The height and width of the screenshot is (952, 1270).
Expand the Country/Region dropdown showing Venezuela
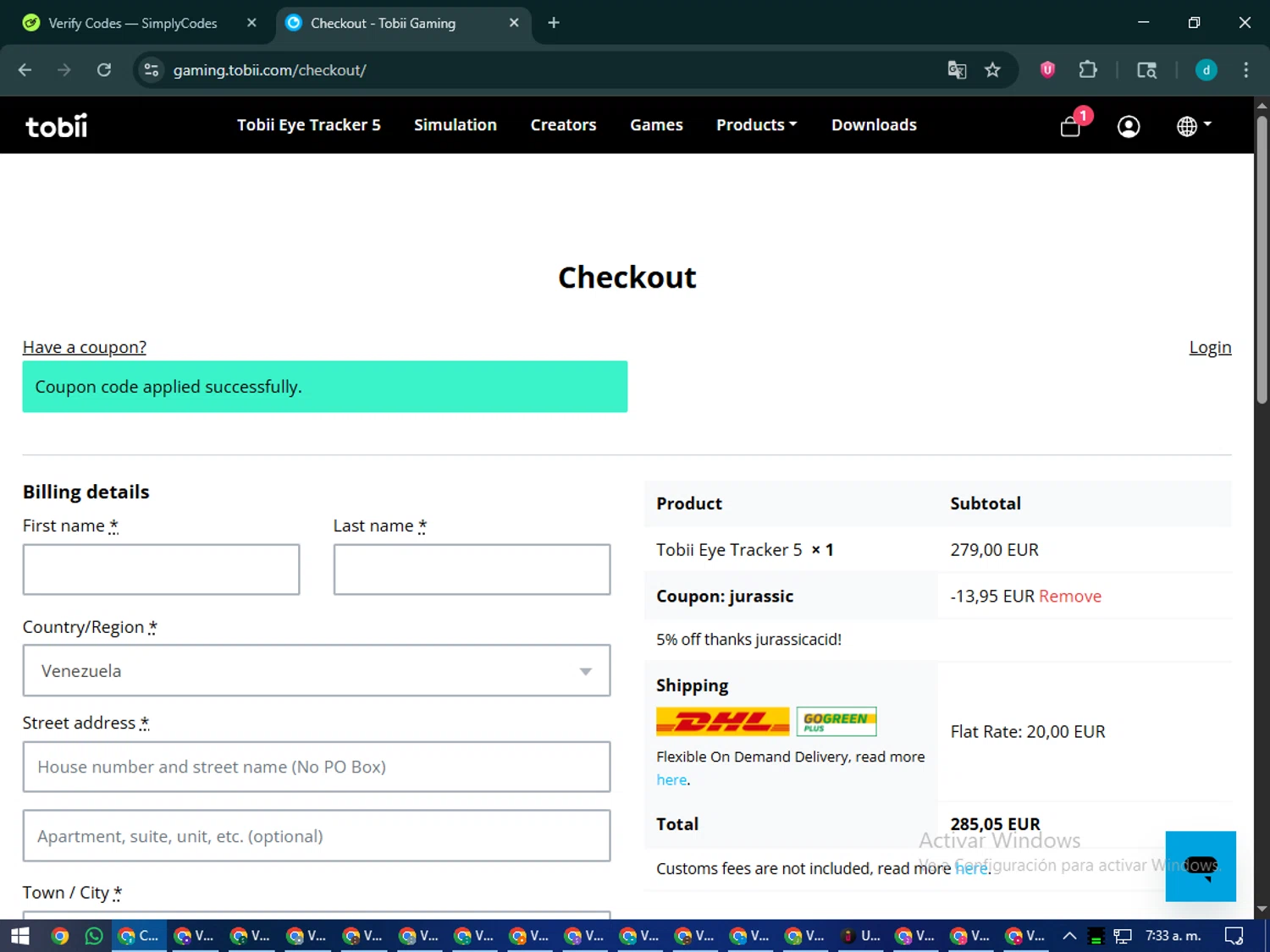(317, 670)
